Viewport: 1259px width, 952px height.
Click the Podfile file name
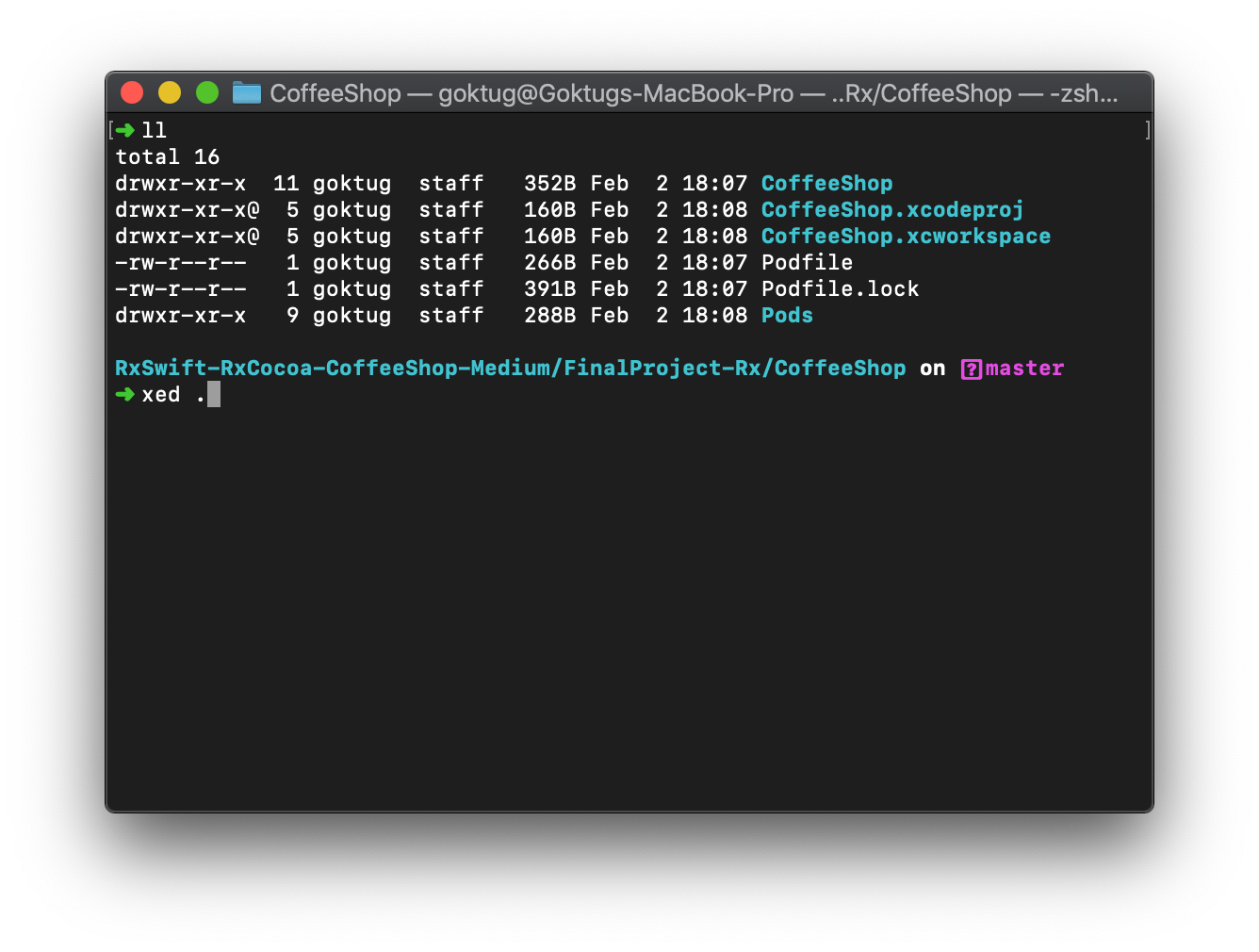807,262
